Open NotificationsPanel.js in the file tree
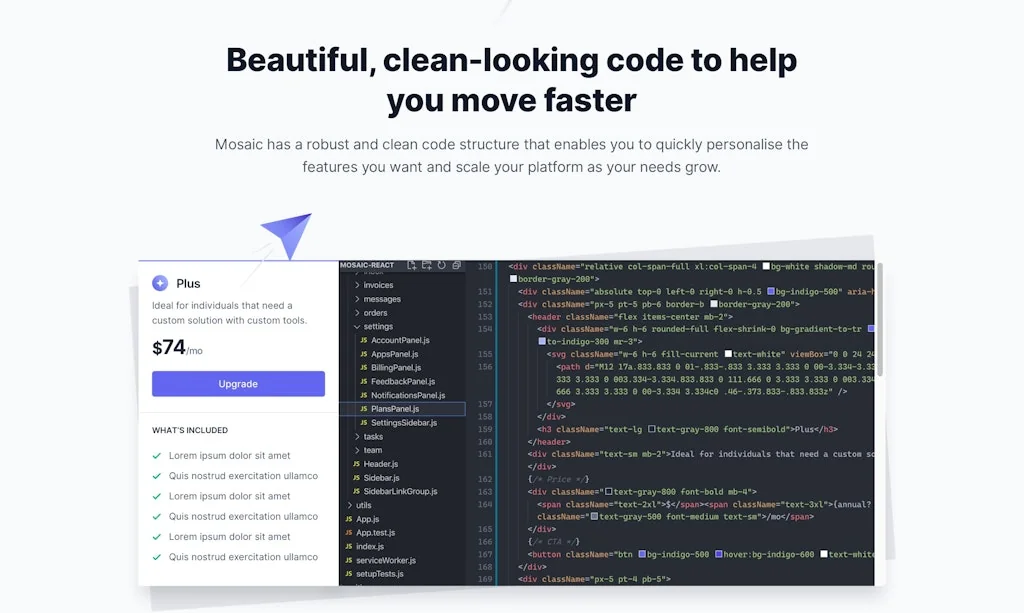Image resolution: width=1024 pixels, height=613 pixels. pos(408,396)
